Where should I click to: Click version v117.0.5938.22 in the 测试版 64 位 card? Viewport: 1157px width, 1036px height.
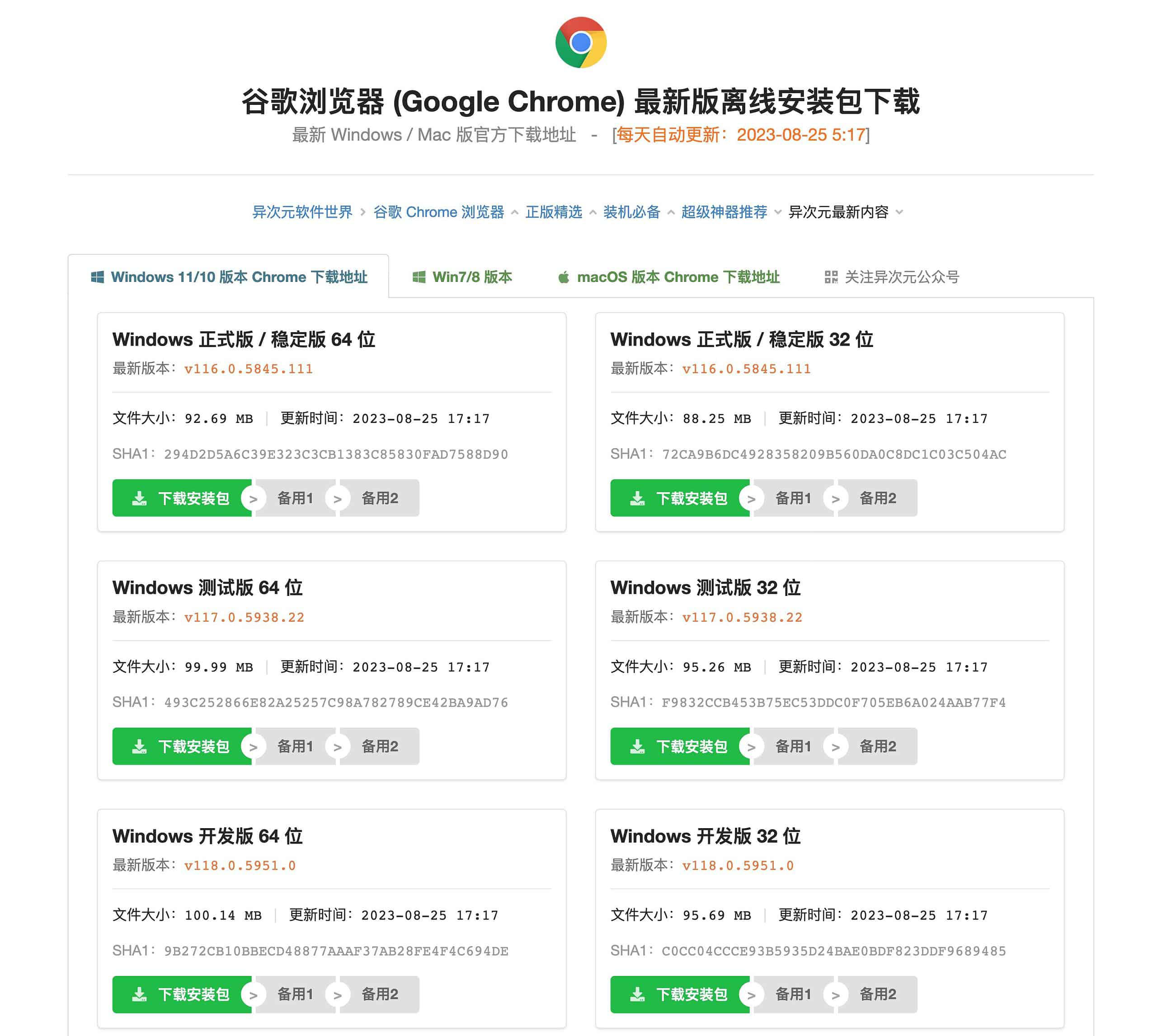click(x=244, y=617)
